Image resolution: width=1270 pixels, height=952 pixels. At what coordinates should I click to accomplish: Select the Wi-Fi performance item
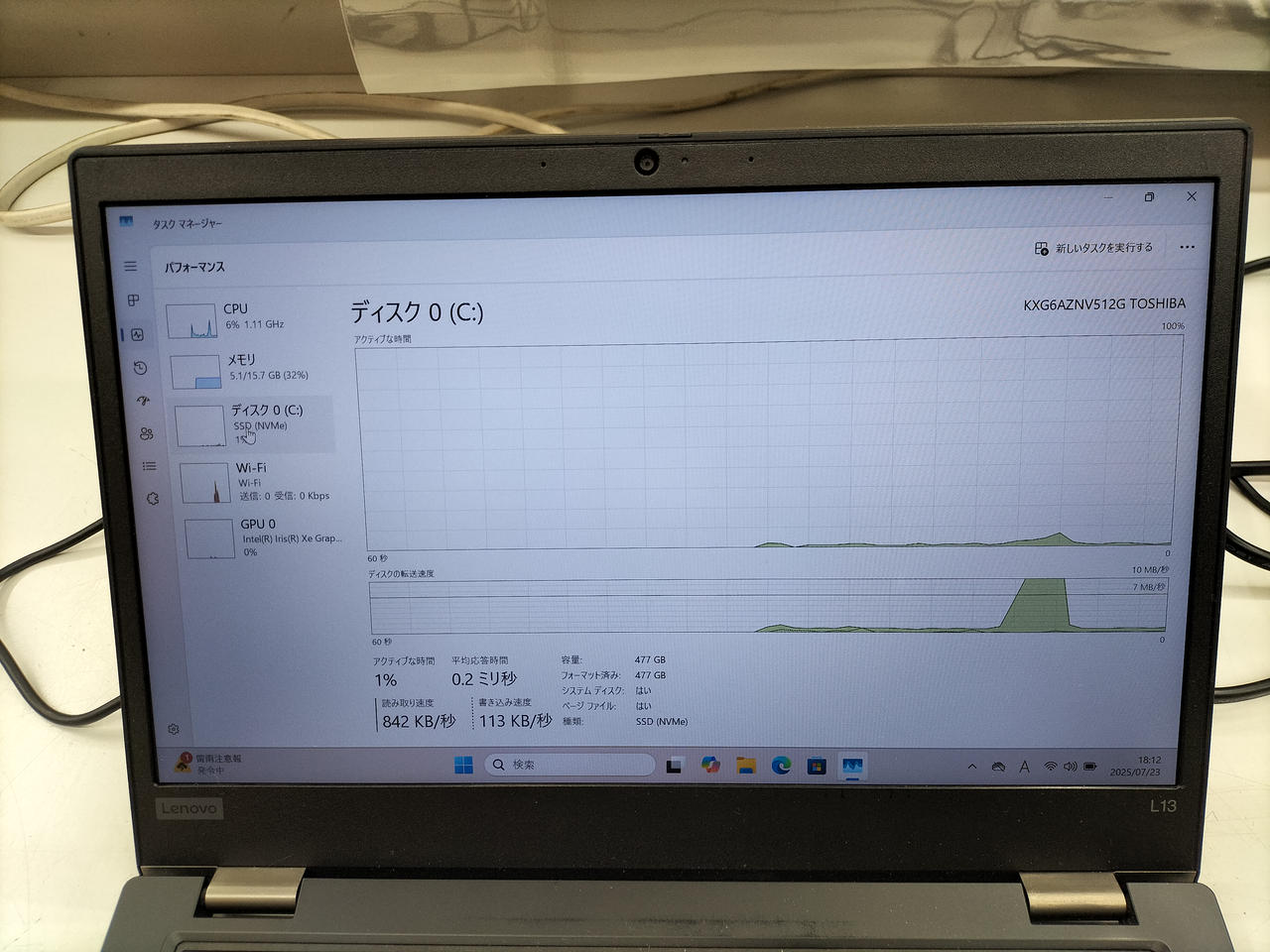tap(256, 482)
